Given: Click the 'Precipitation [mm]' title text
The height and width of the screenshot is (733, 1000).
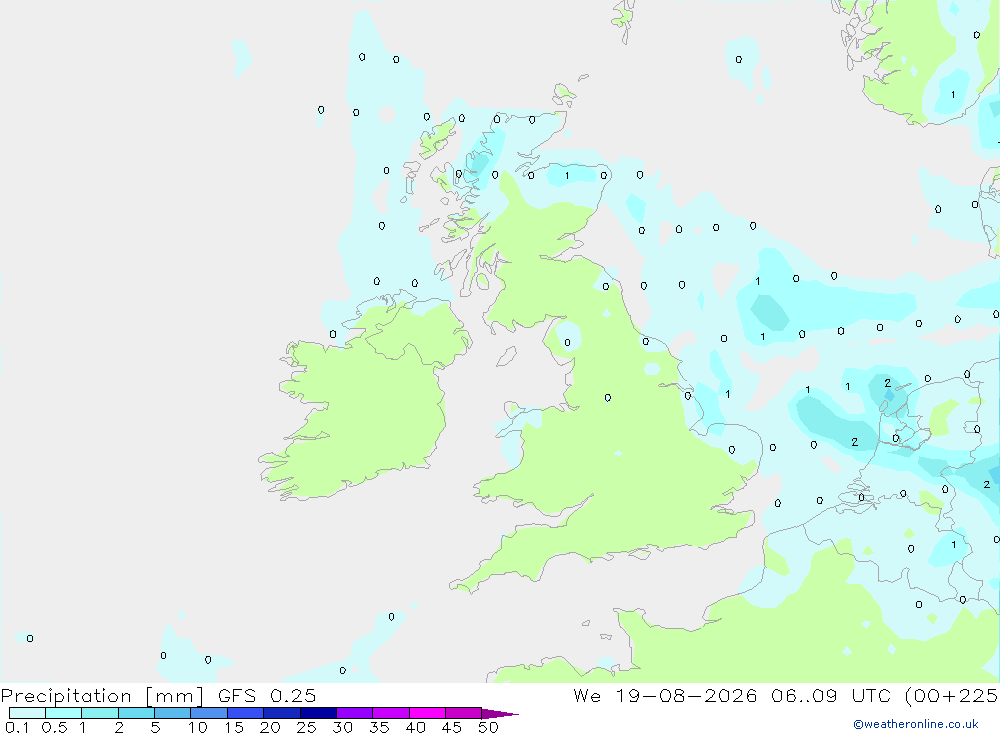Looking at the screenshot, I should 102,696.
